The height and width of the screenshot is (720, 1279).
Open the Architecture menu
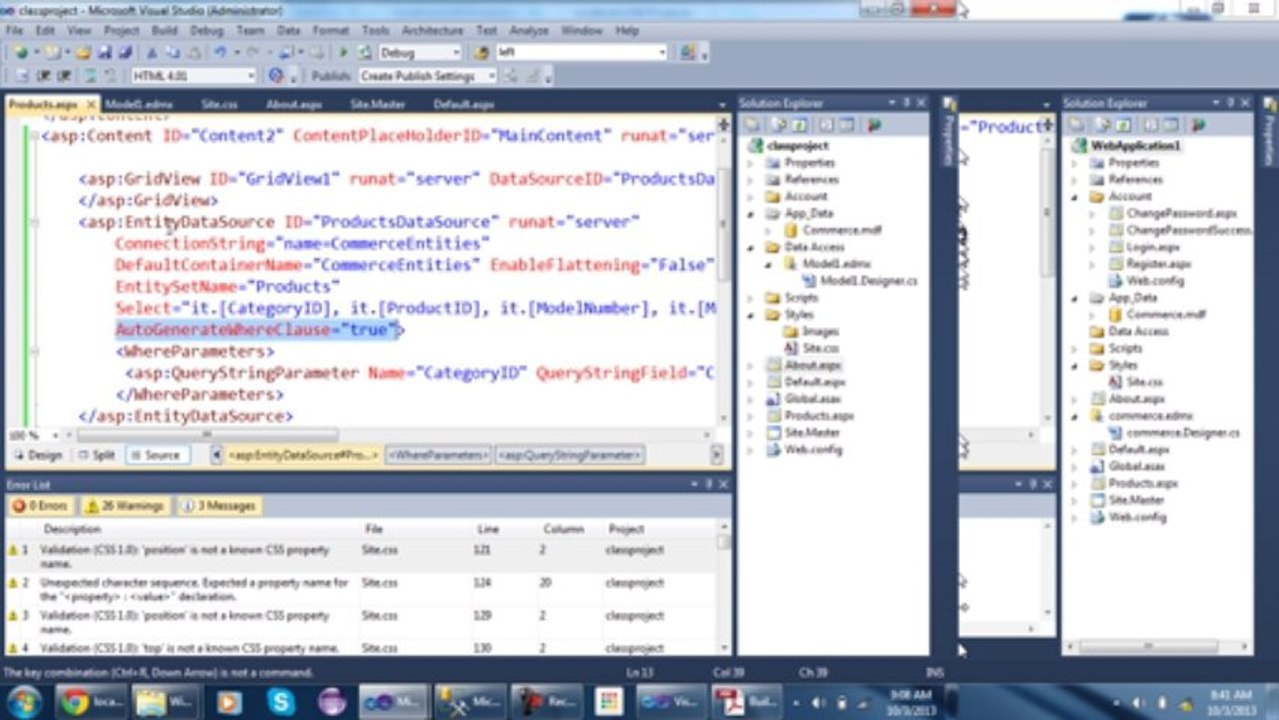(x=432, y=31)
